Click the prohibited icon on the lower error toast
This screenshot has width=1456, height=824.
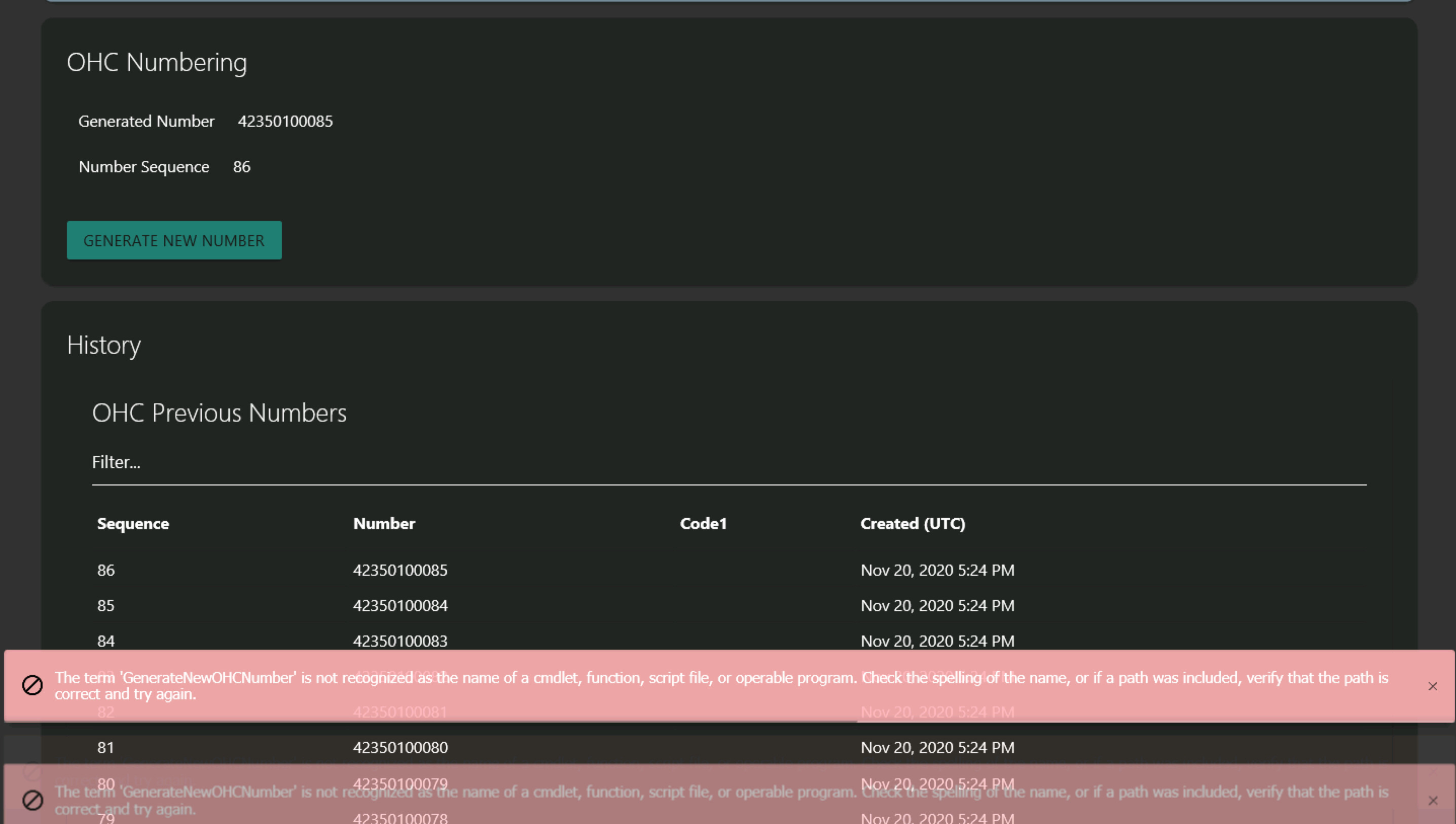(x=32, y=799)
